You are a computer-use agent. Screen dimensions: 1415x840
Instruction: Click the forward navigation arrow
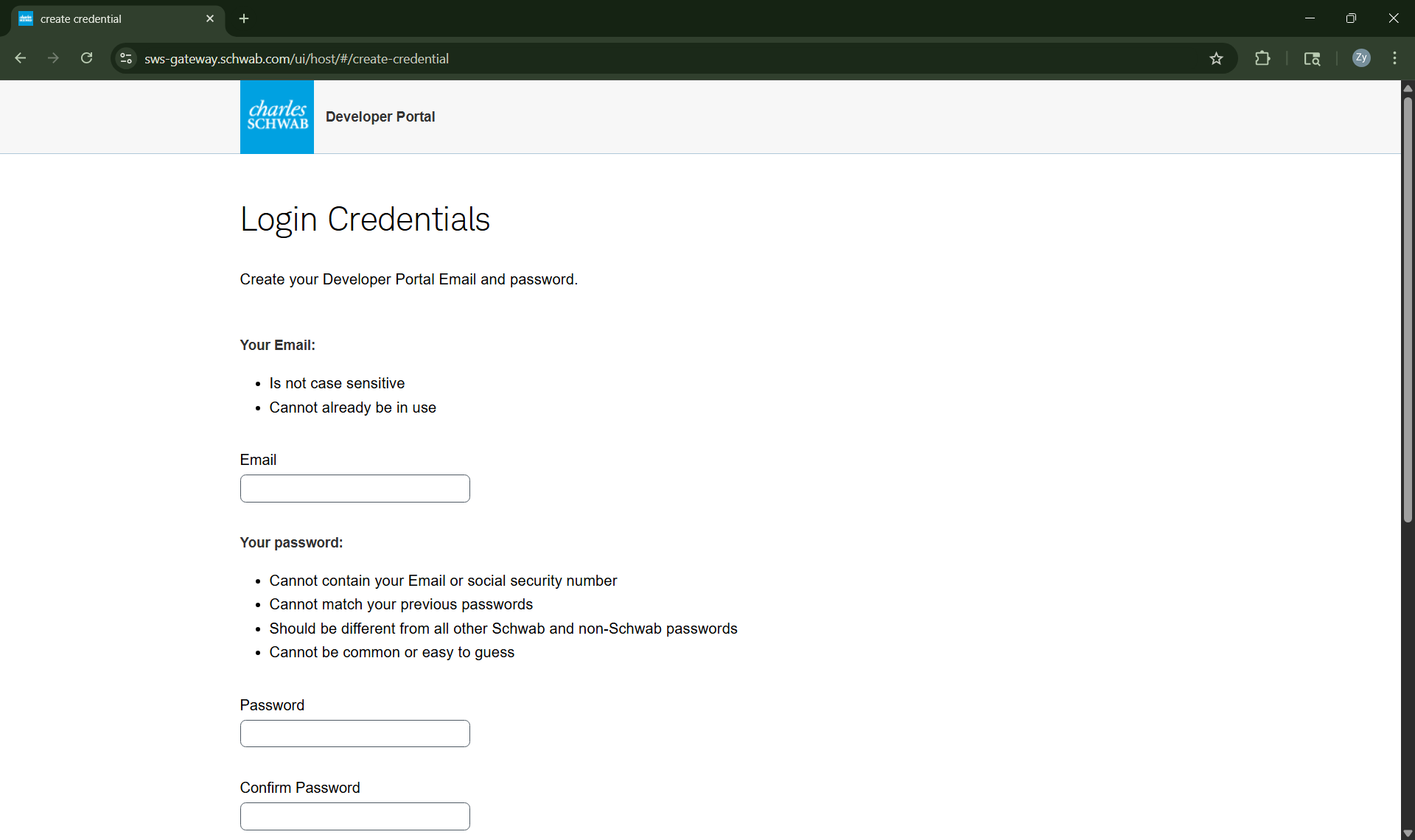[x=53, y=58]
